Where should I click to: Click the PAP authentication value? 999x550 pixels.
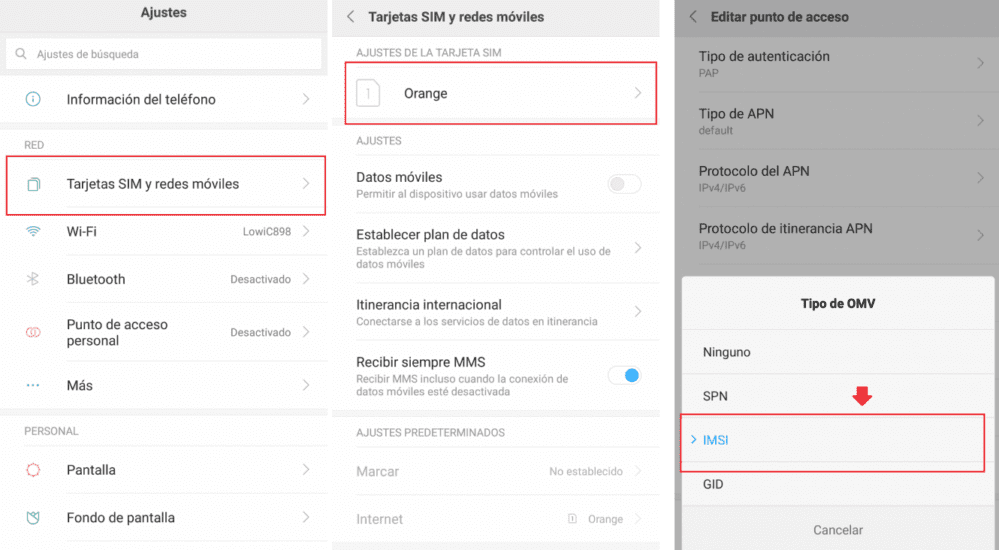tap(708, 73)
